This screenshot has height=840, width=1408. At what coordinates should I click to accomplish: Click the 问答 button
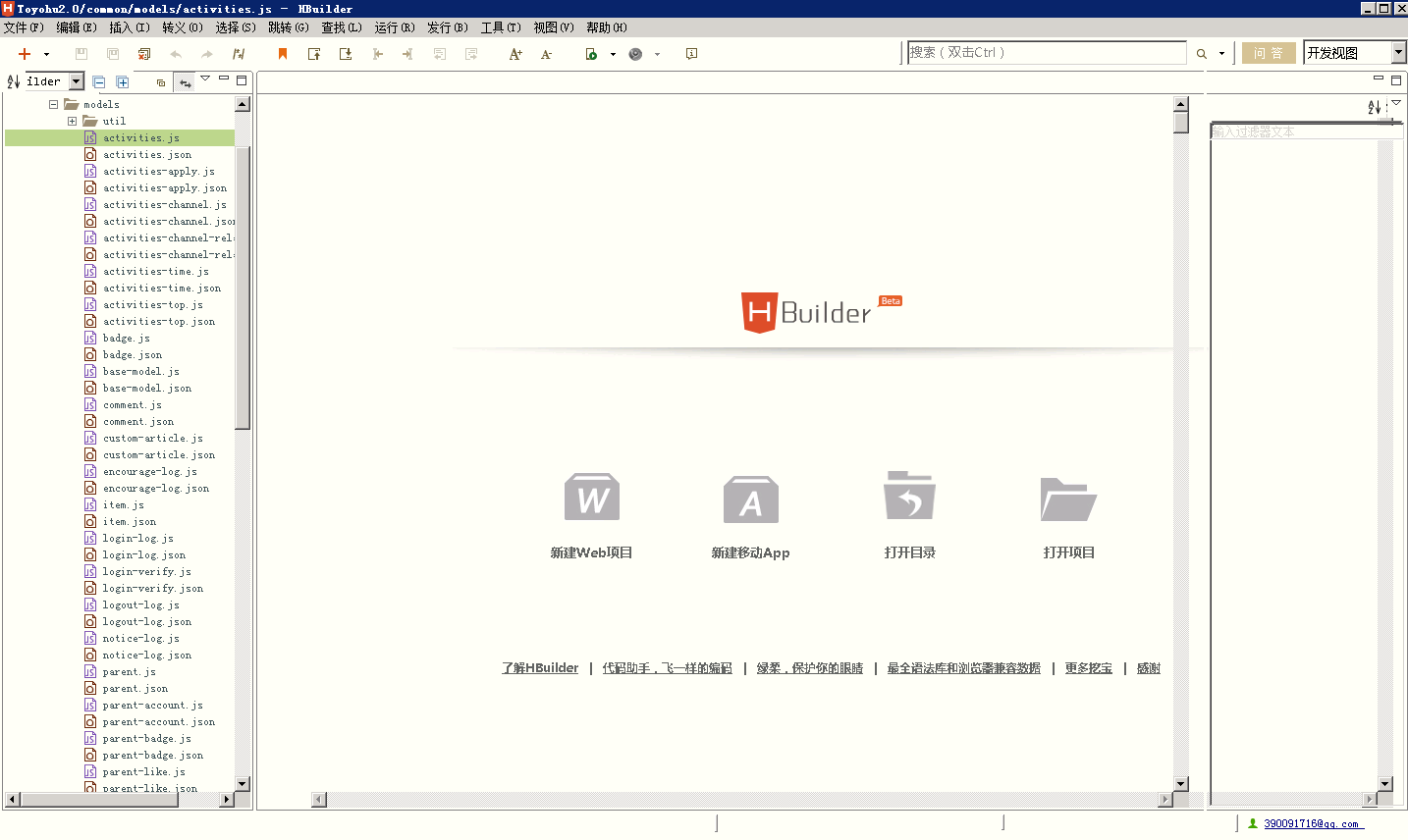(x=1268, y=53)
